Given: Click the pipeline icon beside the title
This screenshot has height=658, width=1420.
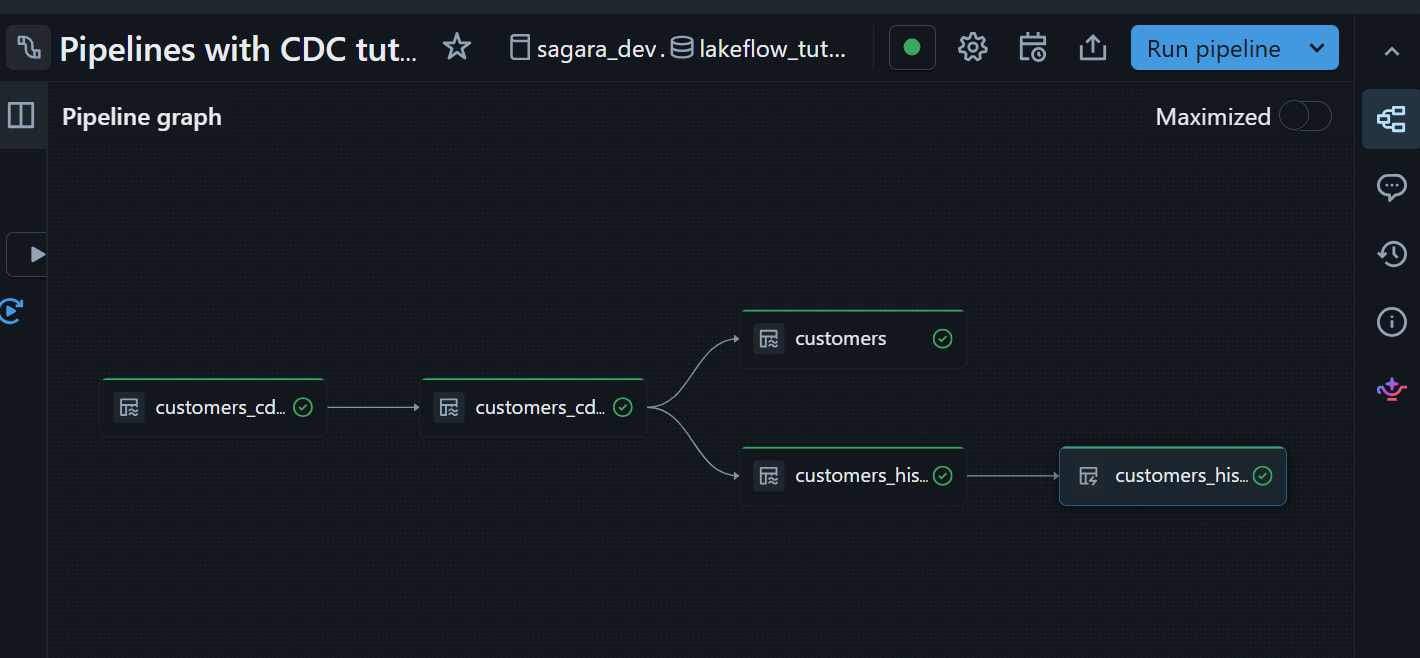Looking at the screenshot, I should (28, 48).
